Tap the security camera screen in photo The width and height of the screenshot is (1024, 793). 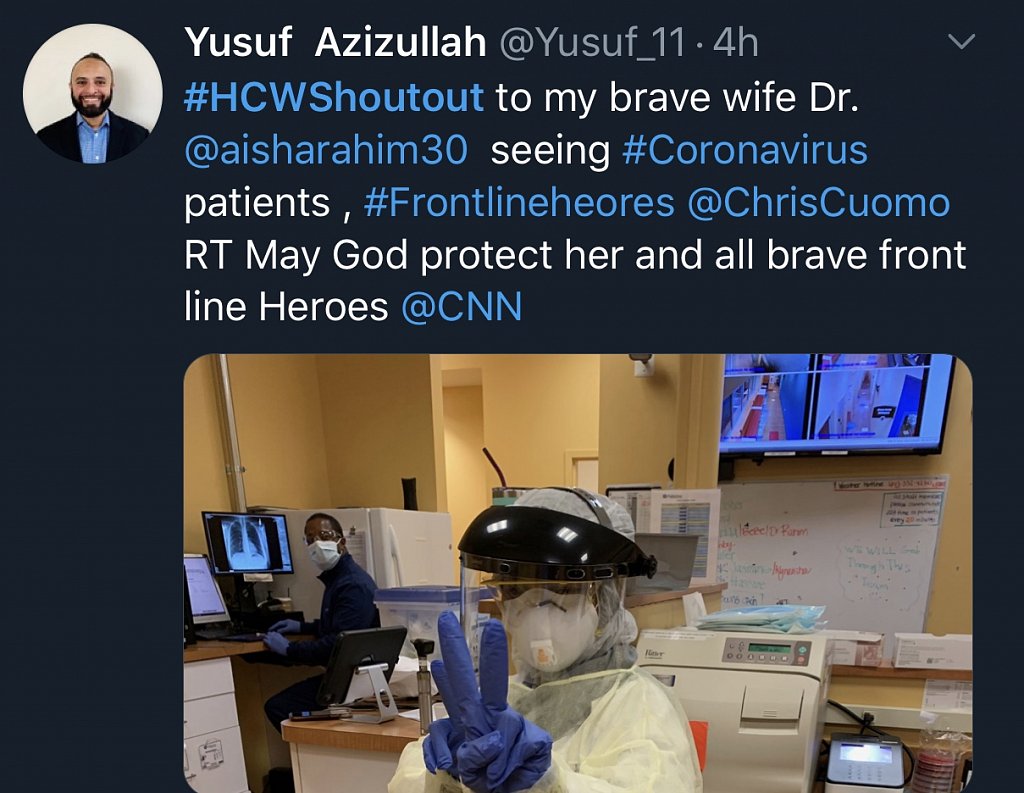click(835, 403)
